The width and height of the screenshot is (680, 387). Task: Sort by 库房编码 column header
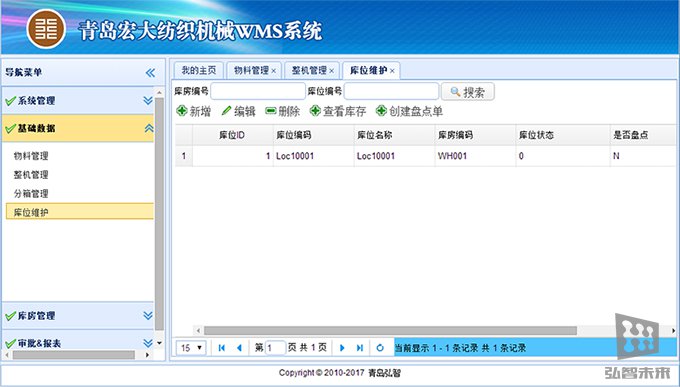pos(475,135)
